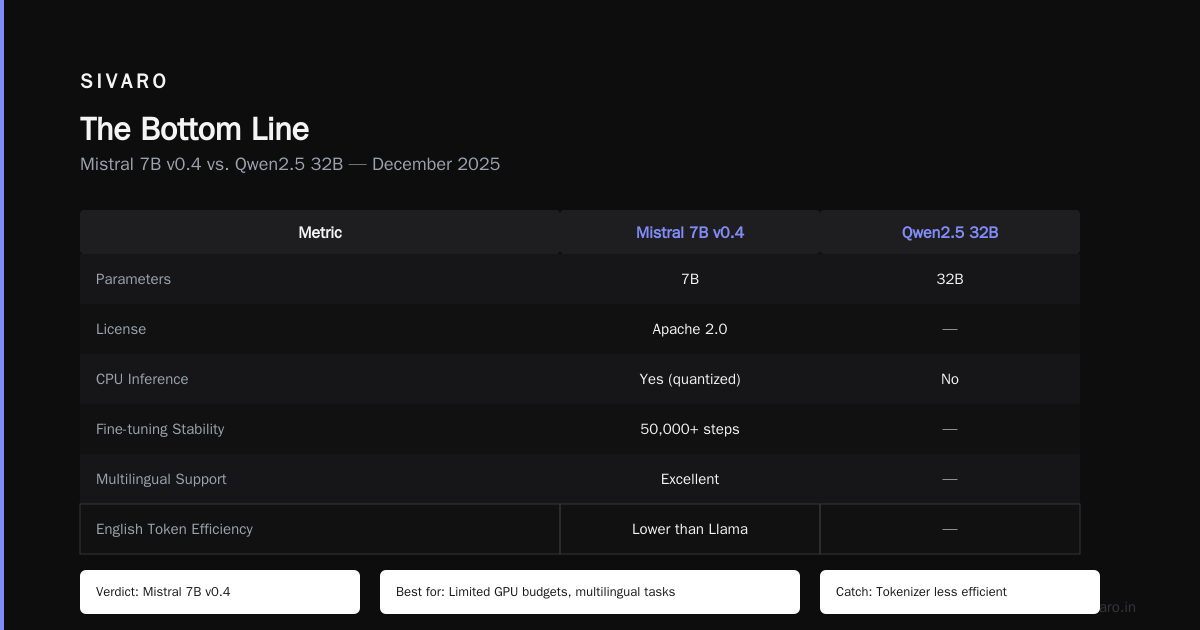Select "The Bottom Line" heading

point(194,129)
